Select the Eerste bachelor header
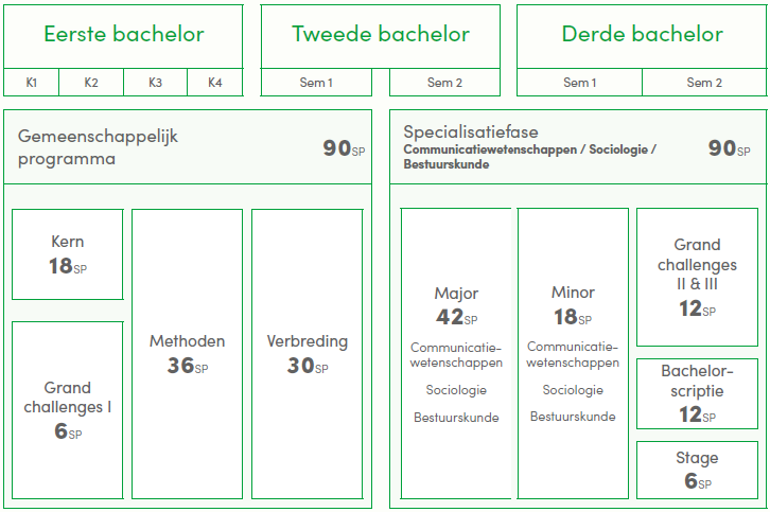This screenshot has width=770, height=512. tap(123, 35)
